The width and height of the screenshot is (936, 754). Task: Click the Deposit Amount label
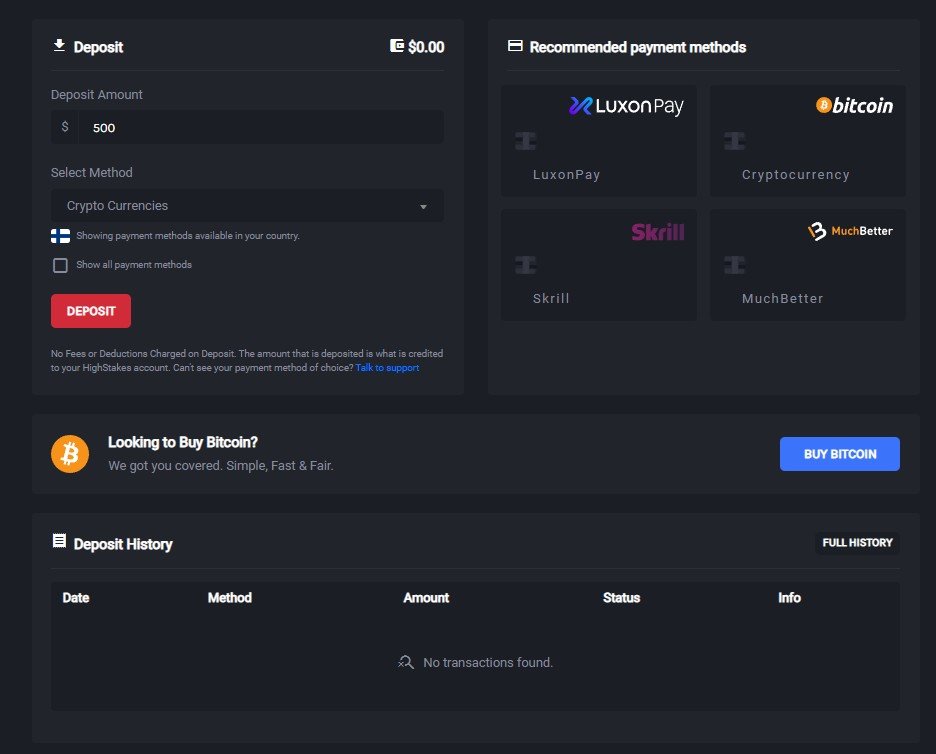(x=97, y=94)
